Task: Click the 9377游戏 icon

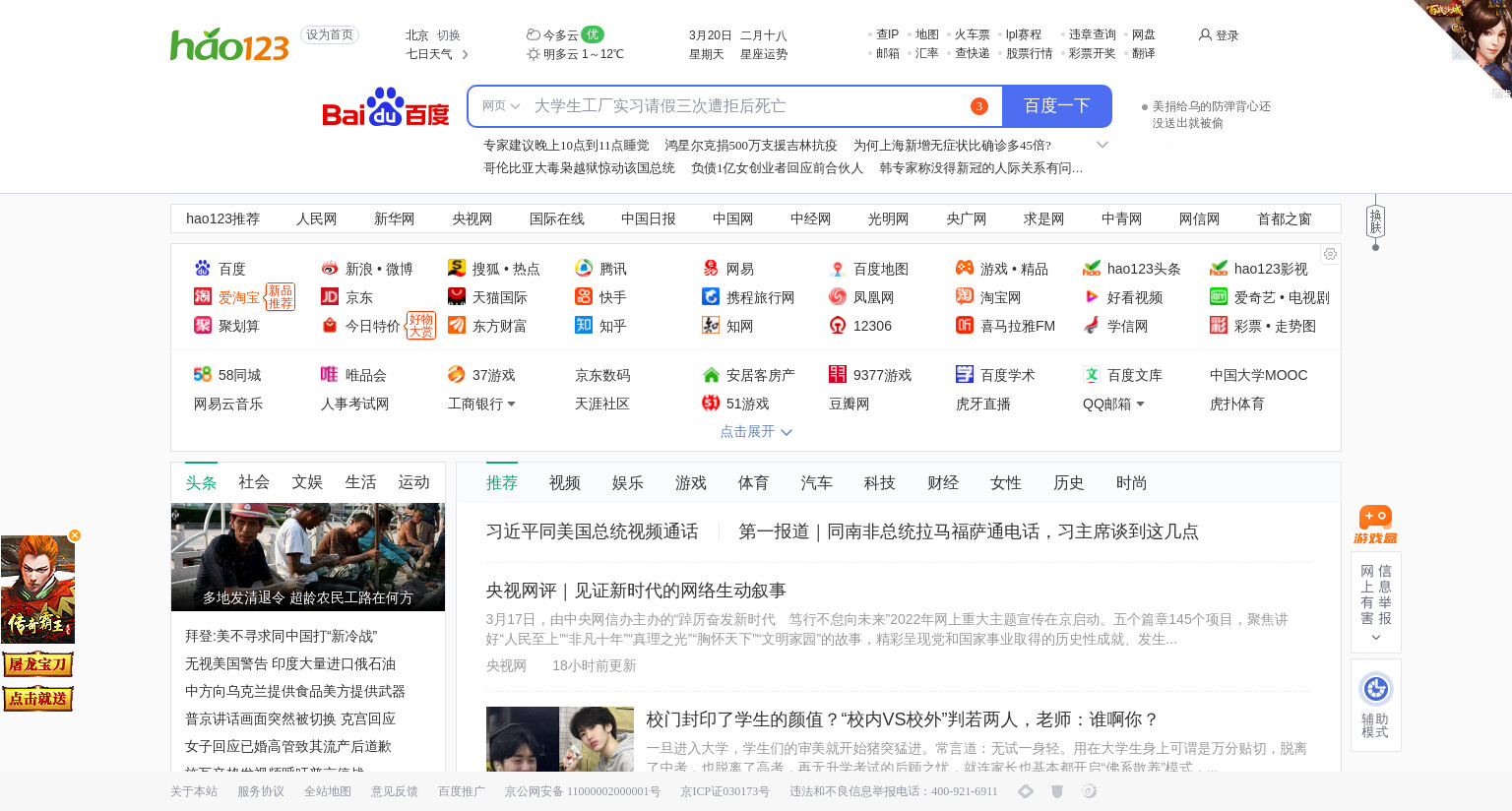Action: pyautogui.click(x=838, y=374)
